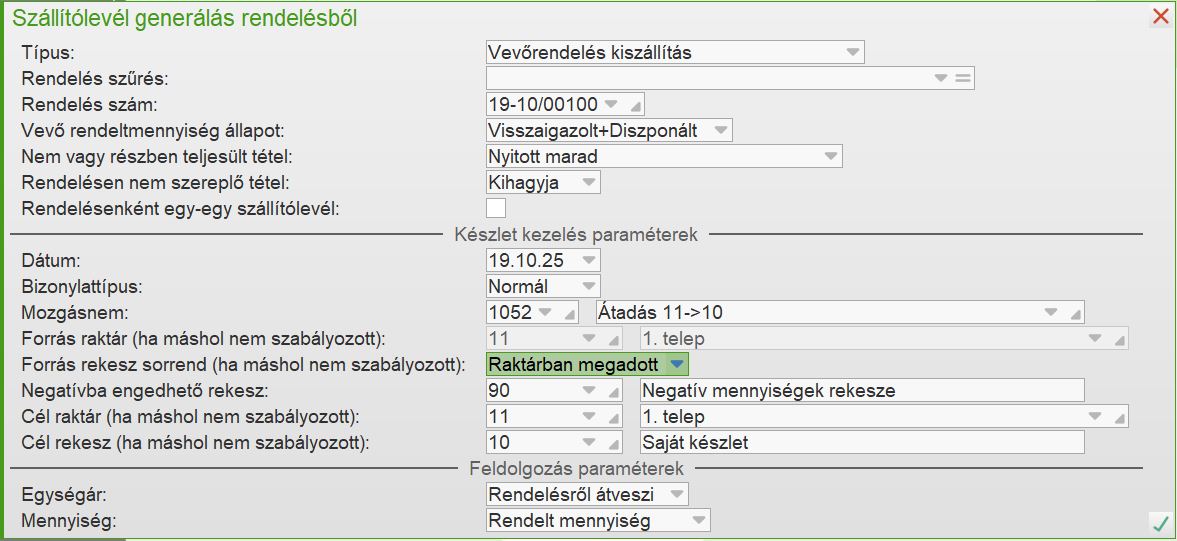The width and height of the screenshot is (1177, 541).
Task: Open the highlighted Raktárban megadott dropdown
Action: [x=676, y=364]
